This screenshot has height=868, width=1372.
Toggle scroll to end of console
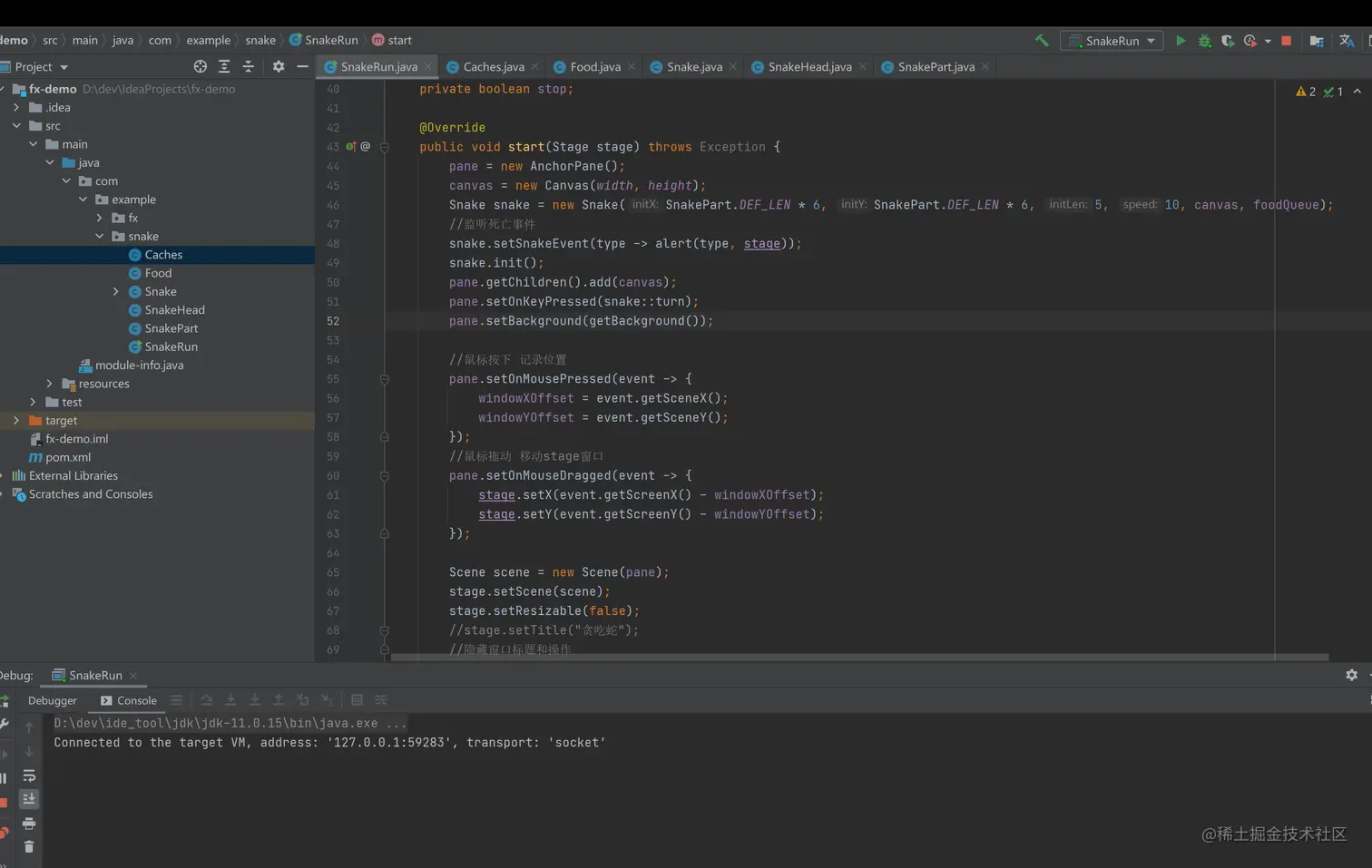[x=29, y=799]
